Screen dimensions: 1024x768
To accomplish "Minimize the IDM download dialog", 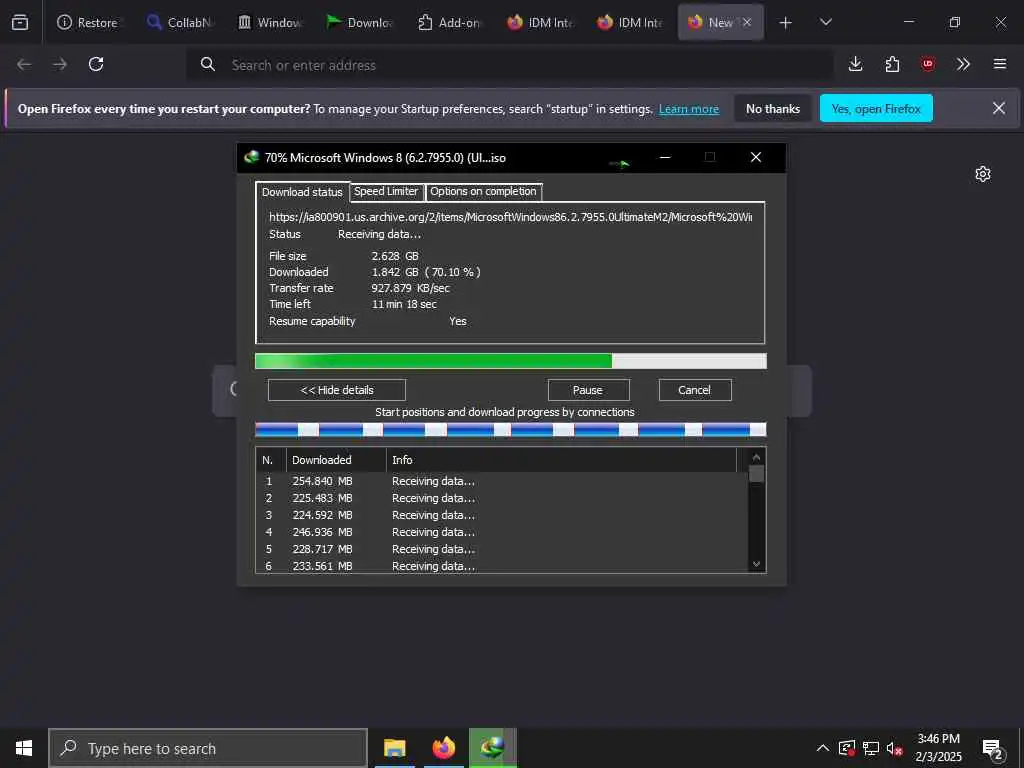I will (665, 157).
